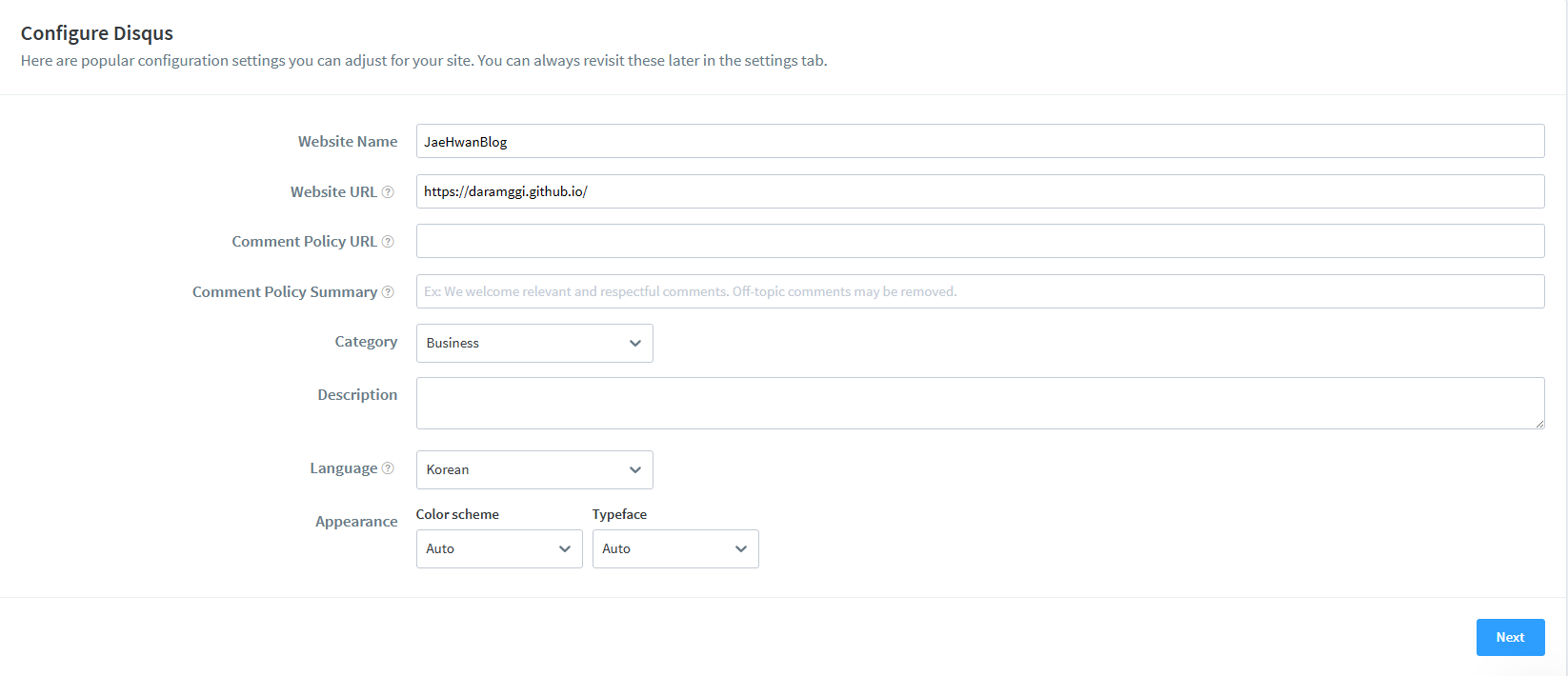Click the Website URL help icon
1568x676 pixels.
coord(388,191)
